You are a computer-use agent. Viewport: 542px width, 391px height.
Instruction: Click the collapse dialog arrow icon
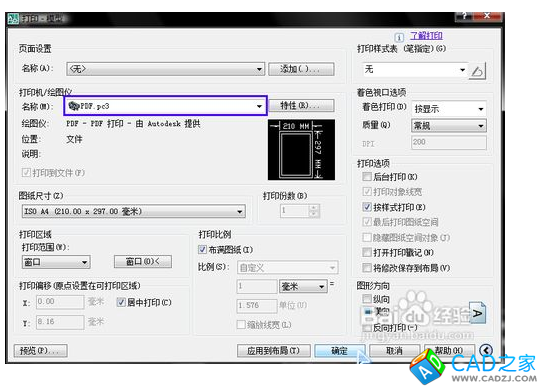(486, 350)
